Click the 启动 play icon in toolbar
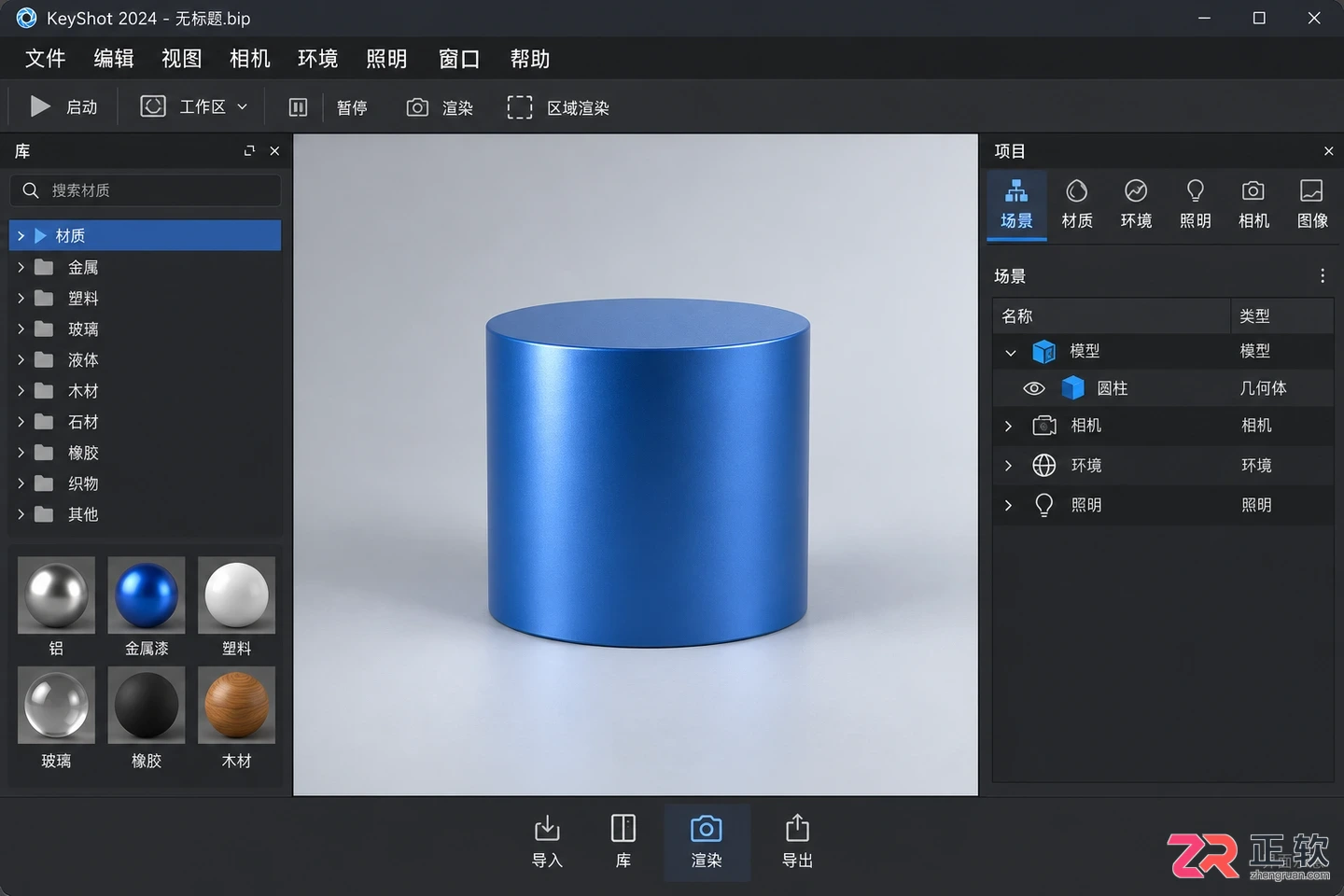This screenshot has height=896, width=1344. pyautogui.click(x=40, y=107)
